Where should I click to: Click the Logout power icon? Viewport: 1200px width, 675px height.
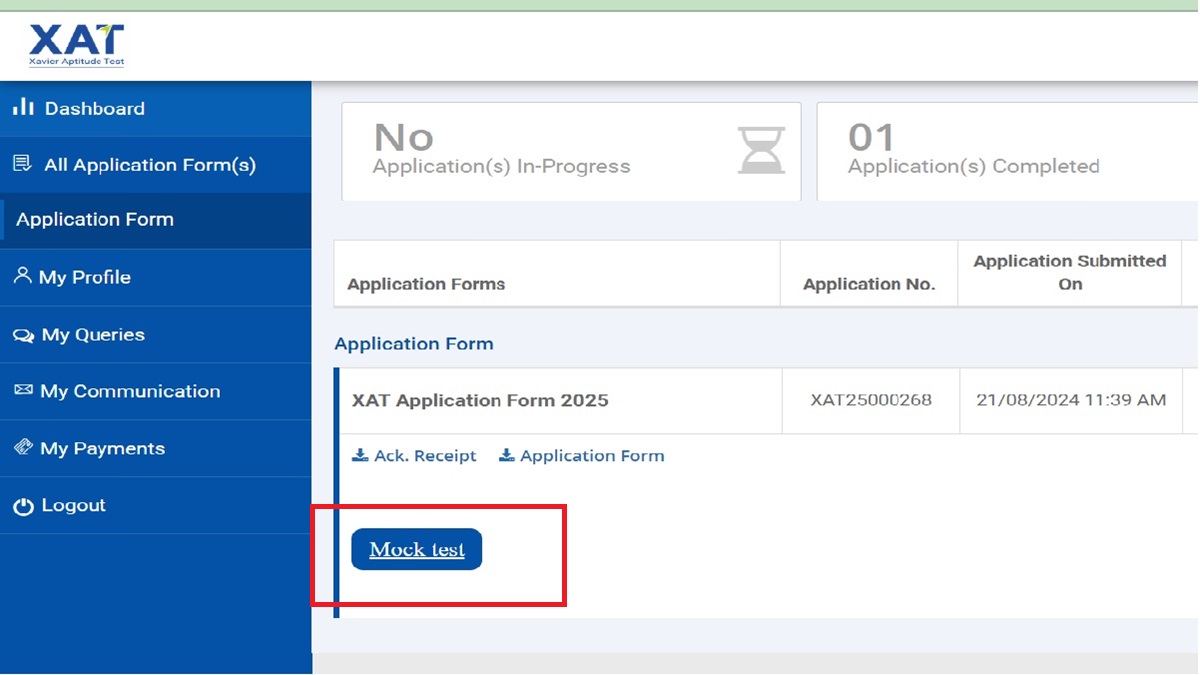pyautogui.click(x=23, y=506)
